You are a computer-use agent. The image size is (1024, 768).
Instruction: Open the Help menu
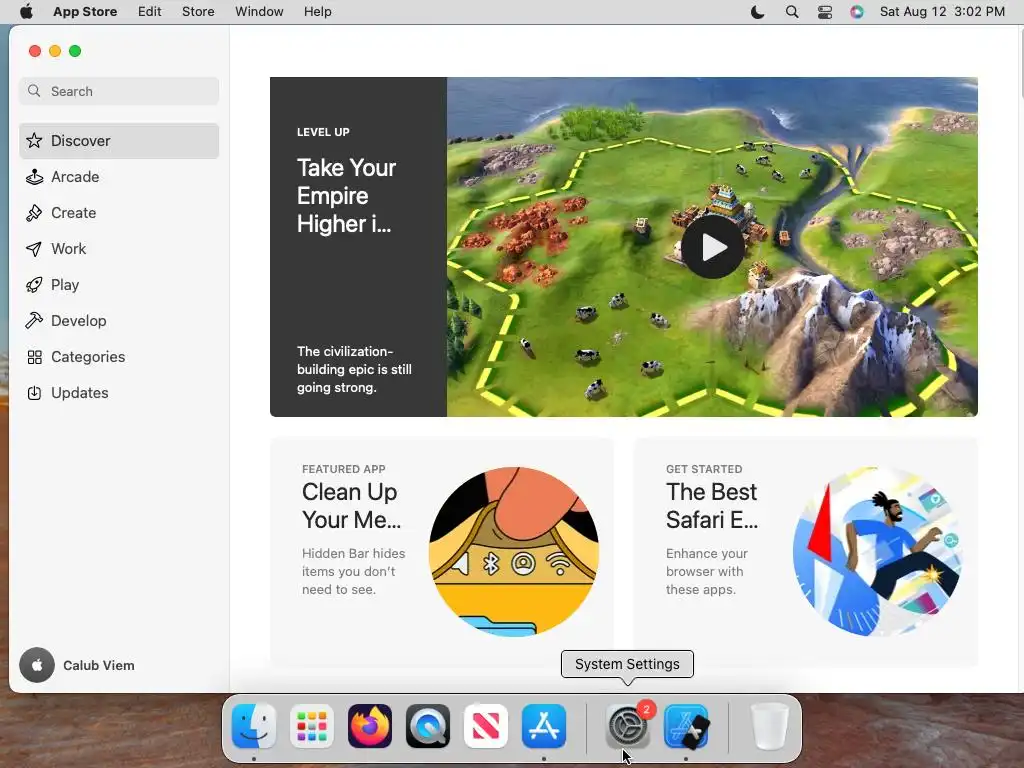[x=317, y=12]
